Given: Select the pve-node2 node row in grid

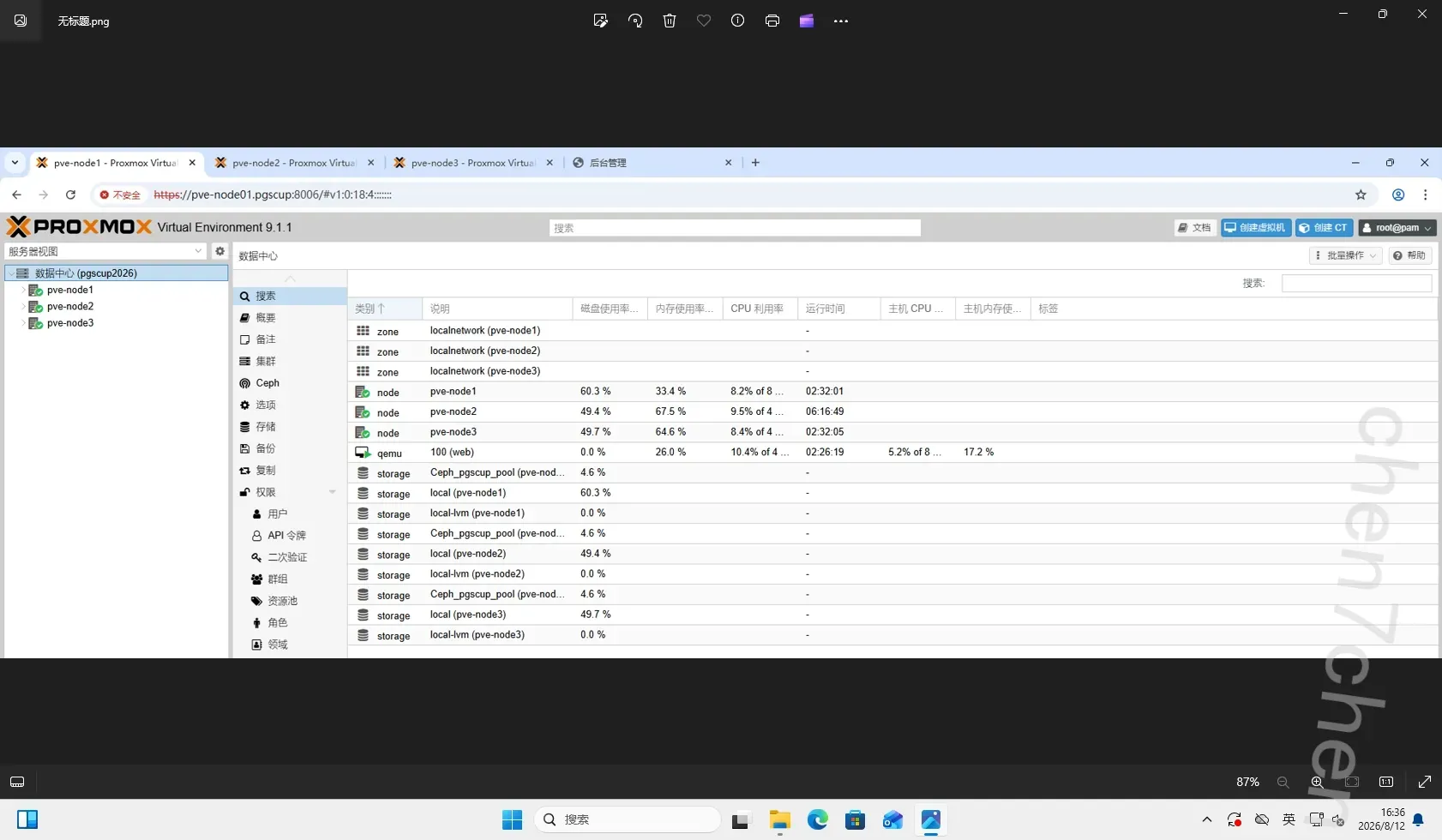Looking at the screenshot, I should (892, 412).
